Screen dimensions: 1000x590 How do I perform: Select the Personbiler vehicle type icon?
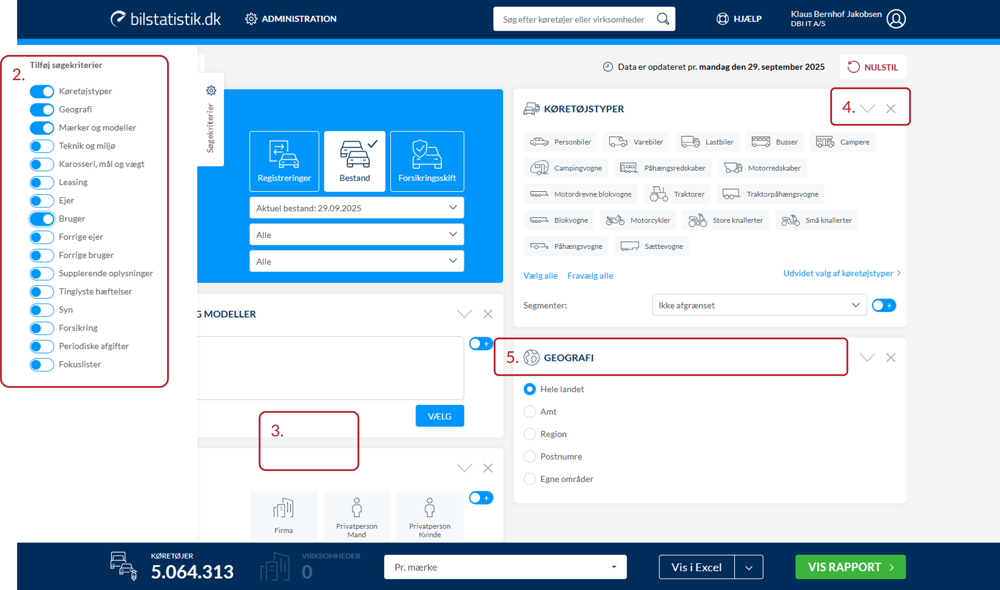coord(539,142)
